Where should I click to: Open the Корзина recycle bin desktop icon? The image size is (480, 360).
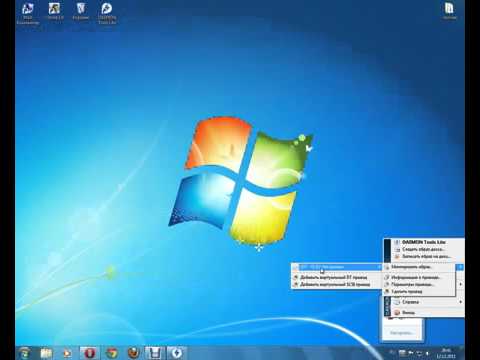[81, 12]
